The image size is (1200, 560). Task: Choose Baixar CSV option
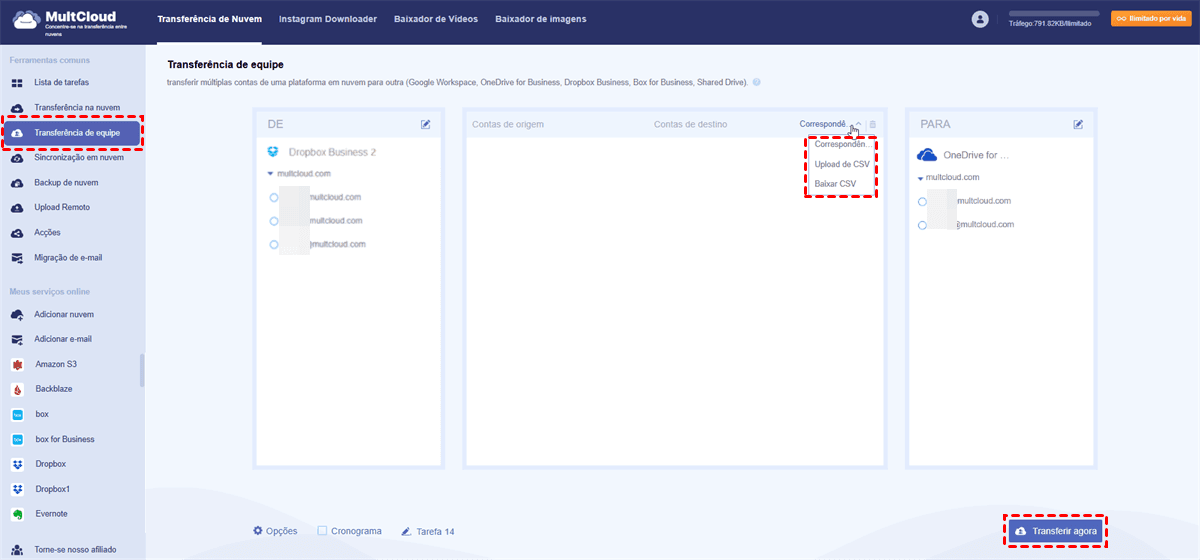point(836,184)
